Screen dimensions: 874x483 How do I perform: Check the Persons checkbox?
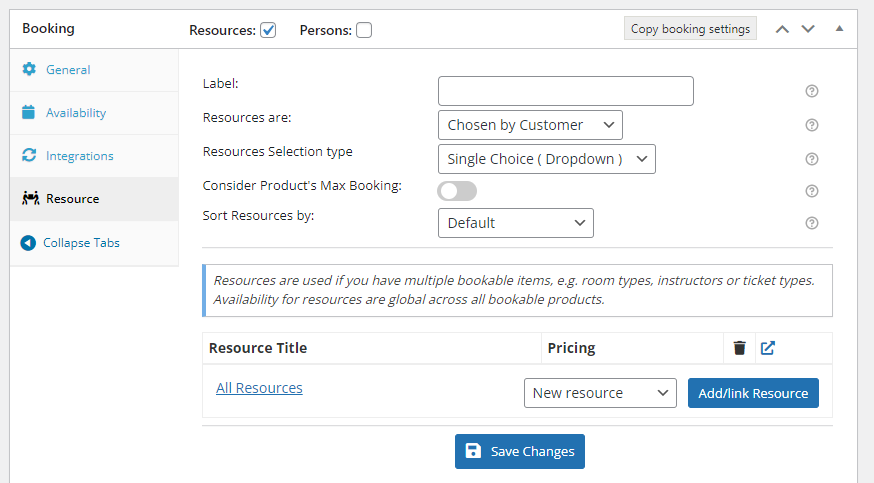364,30
